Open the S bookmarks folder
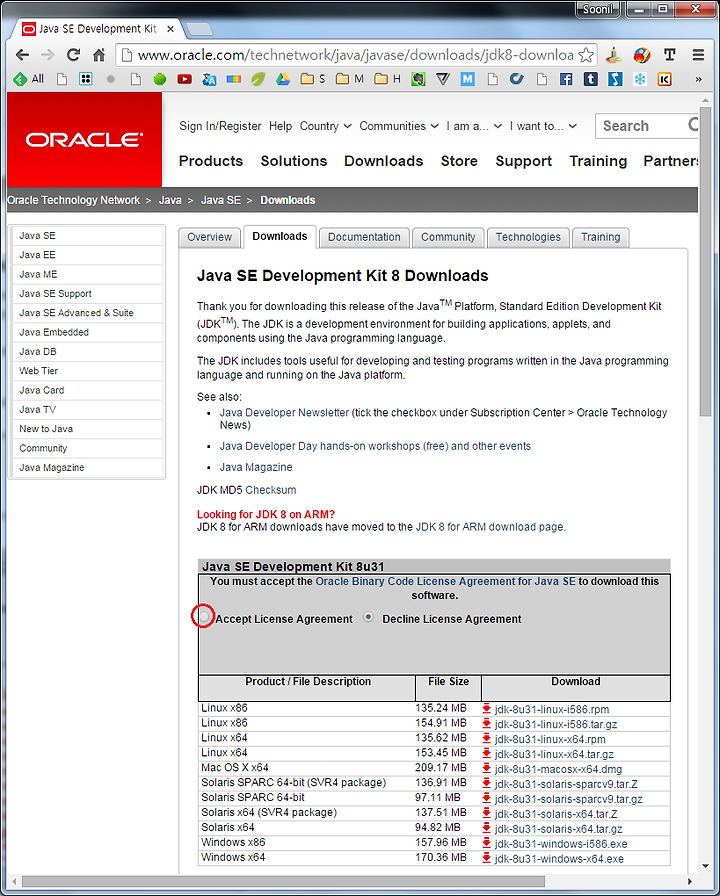This screenshot has width=720, height=896. point(313,79)
